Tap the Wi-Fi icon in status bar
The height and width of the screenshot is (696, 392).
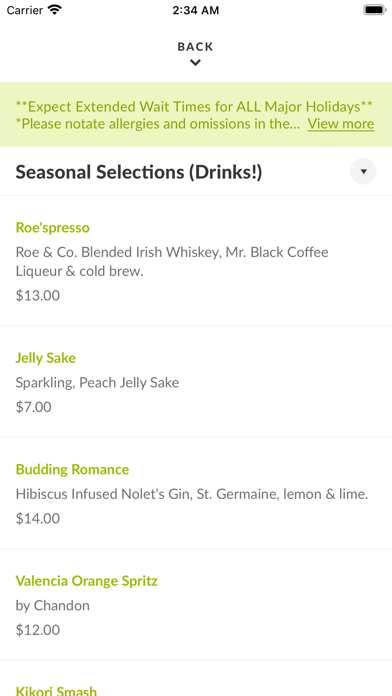click(55, 10)
